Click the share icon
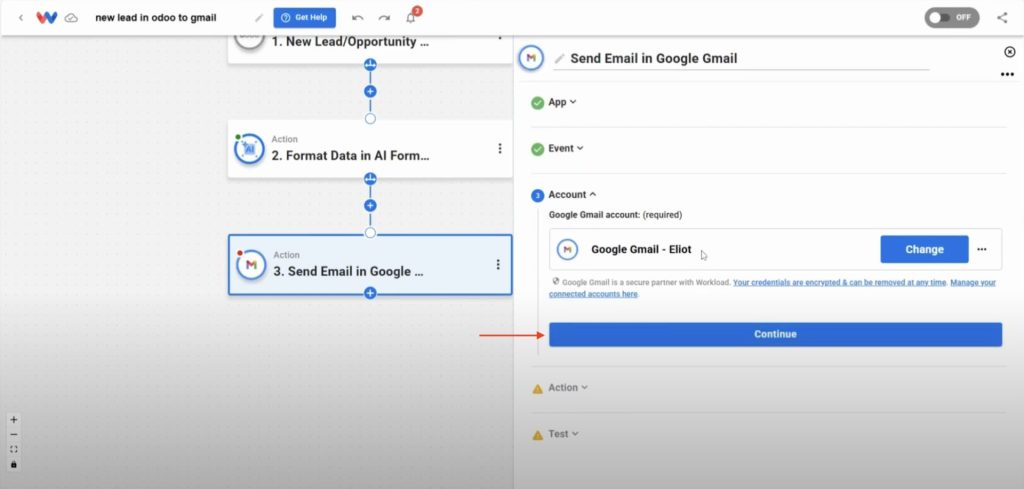Viewport: 1024px width, 489px height. (1002, 18)
